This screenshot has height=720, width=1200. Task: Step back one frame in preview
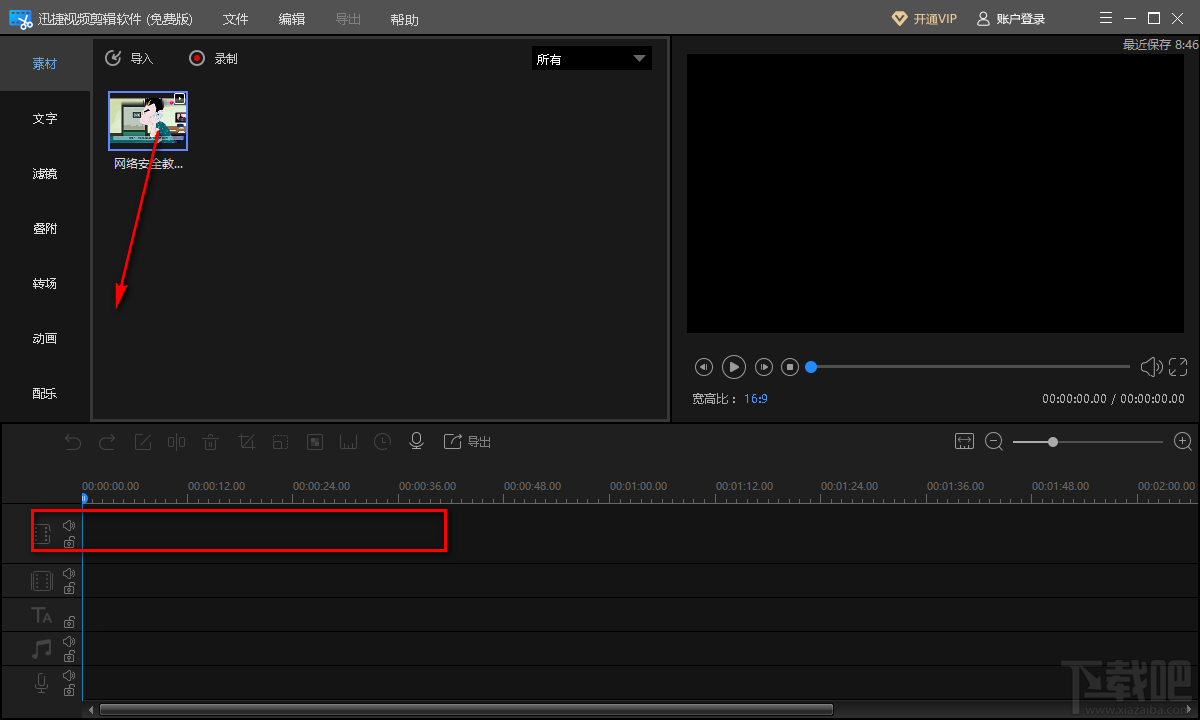(x=704, y=367)
